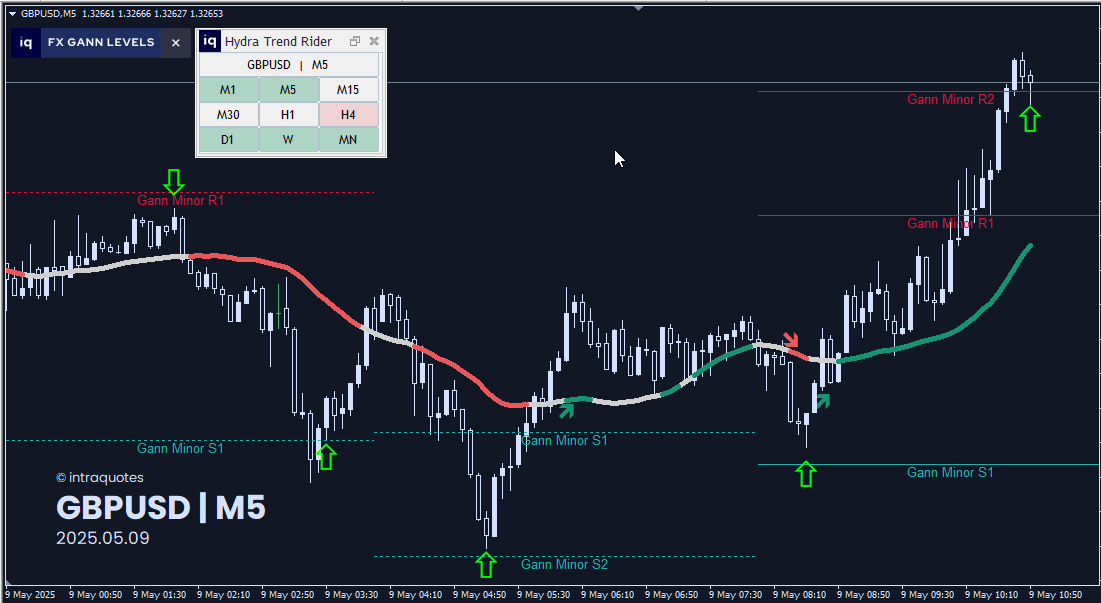Click the 9 May 04:50 time axis label
This screenshot has height=603, width=1101.
tap(480, 595)
